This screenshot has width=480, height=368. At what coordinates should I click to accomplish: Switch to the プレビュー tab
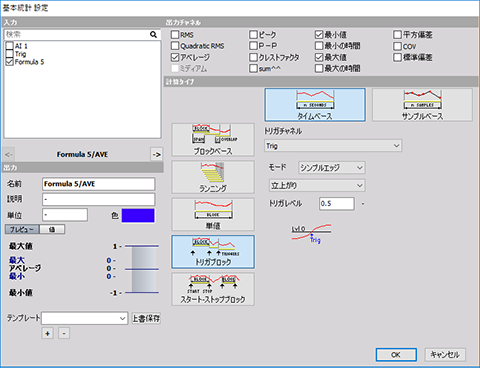22,229
